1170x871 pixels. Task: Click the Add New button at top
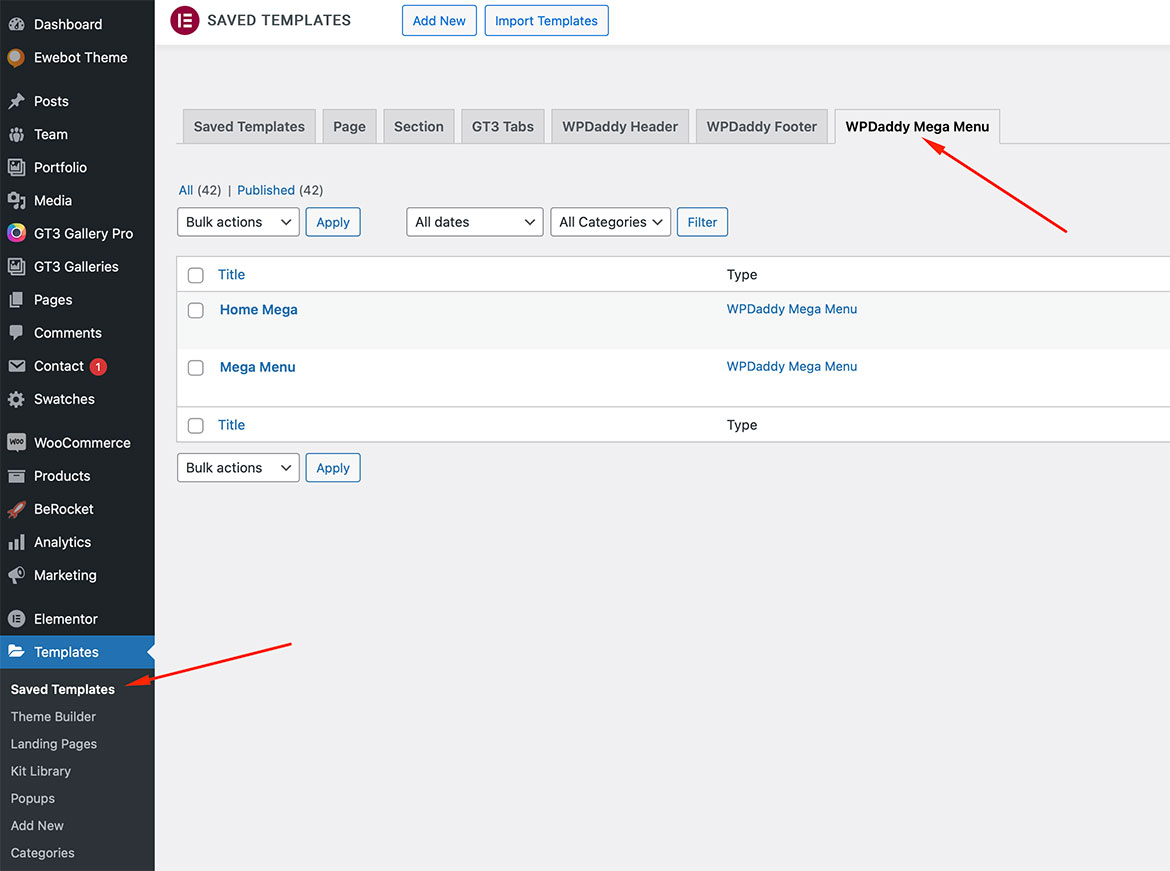click(x=439, y=20)
